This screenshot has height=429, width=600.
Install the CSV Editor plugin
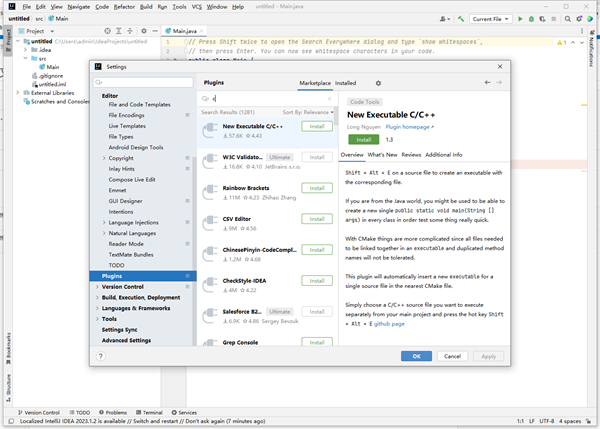(315, 222)
